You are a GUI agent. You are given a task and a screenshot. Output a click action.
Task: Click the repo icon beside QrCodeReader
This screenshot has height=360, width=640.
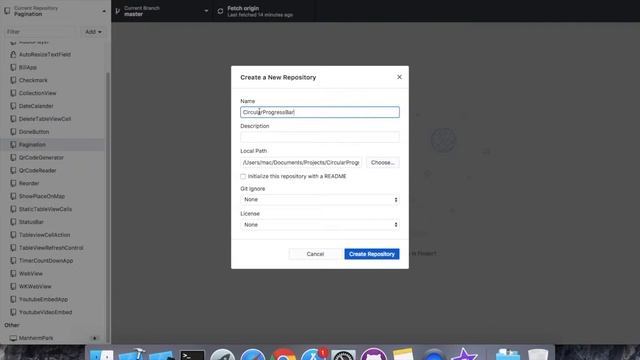pyautogui.click(x=13, y=171)
